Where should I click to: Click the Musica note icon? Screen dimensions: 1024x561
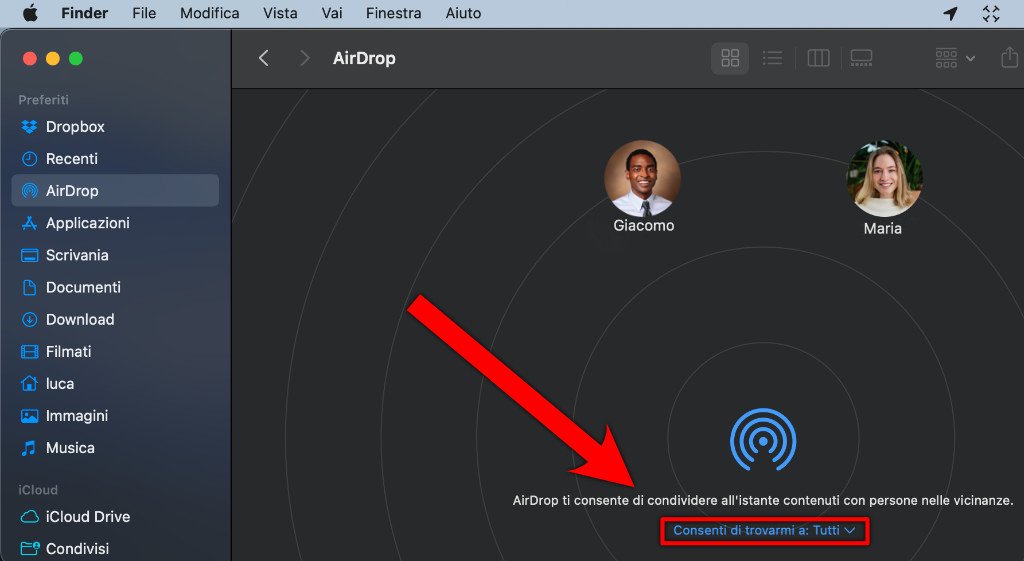(x=29, y=448)
